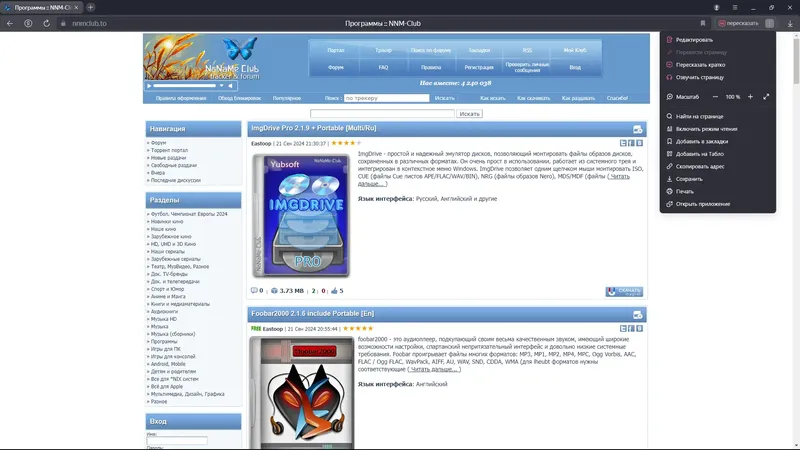This screenshot has width=800, height=450.
Task: Enter full screen with the expand arrows icon
Action: (x=766, y=97)
